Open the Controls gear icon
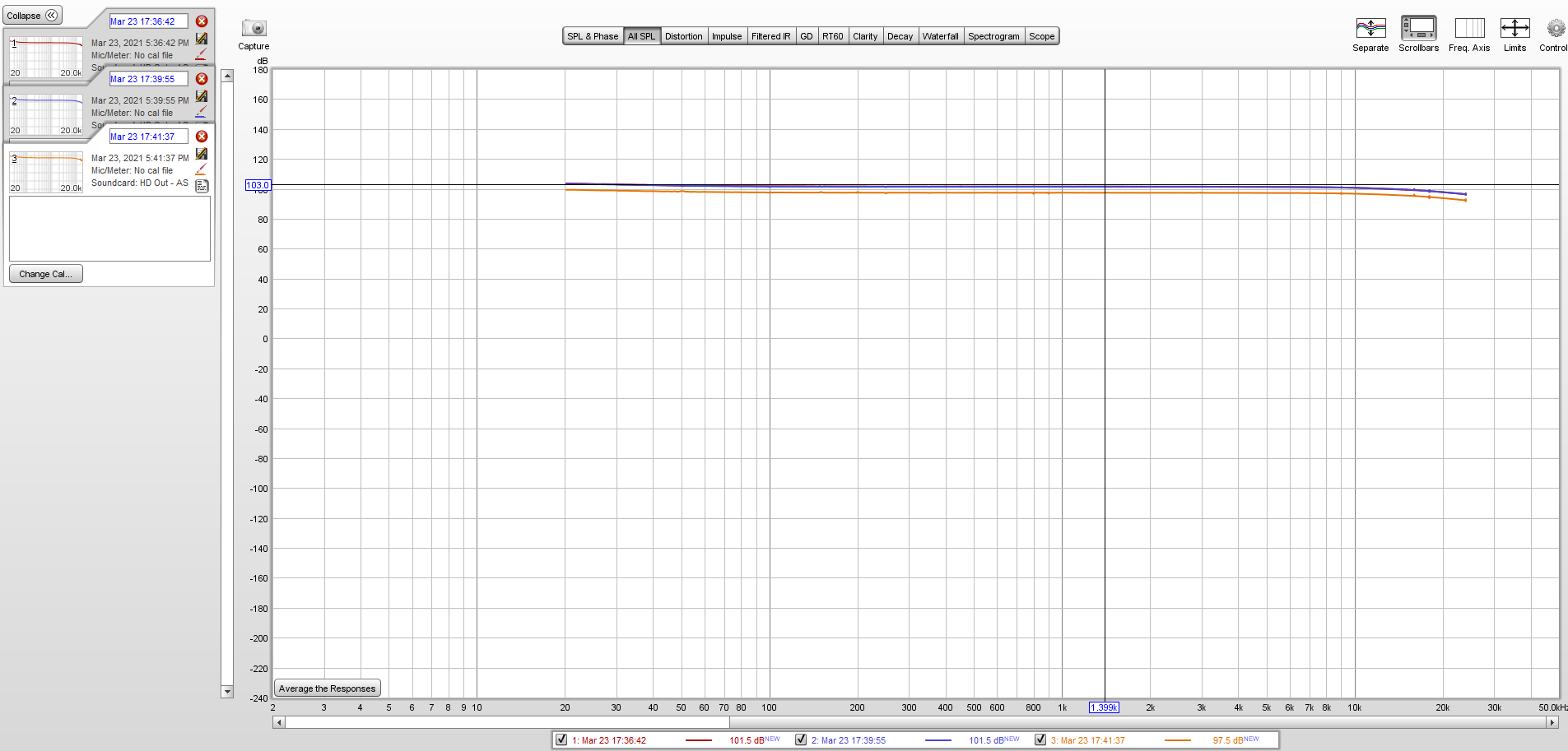This screenshot has height=751, width=1568. pos(1555,28)
